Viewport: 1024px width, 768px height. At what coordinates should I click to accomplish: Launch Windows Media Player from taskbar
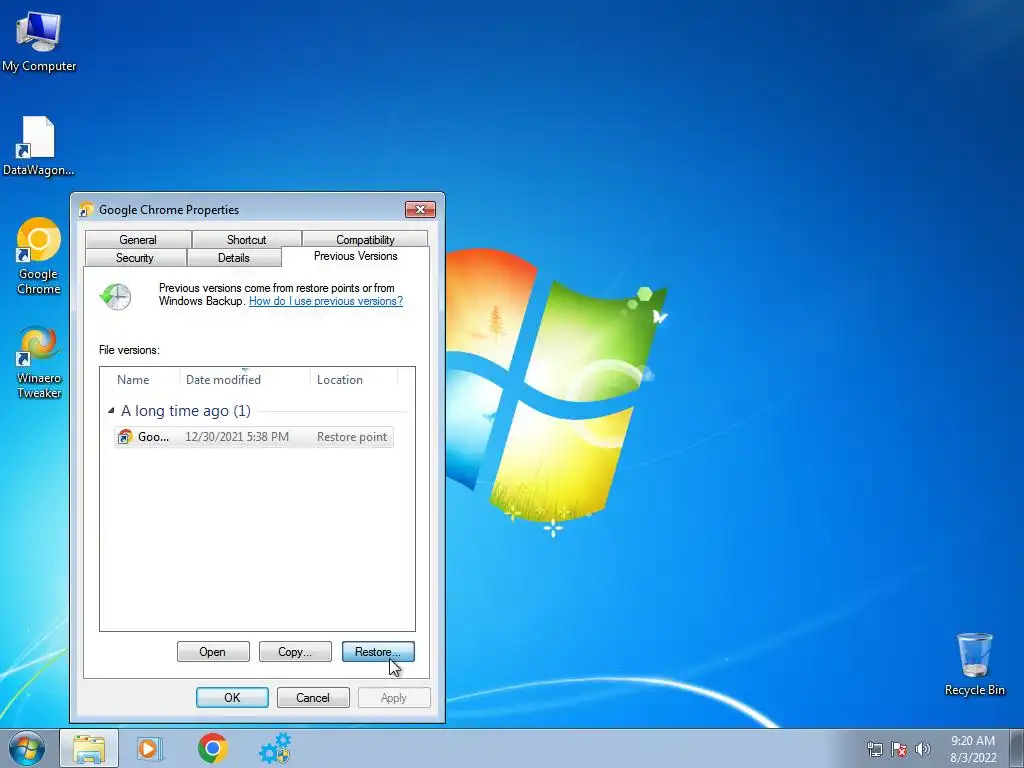coord(150,748)
